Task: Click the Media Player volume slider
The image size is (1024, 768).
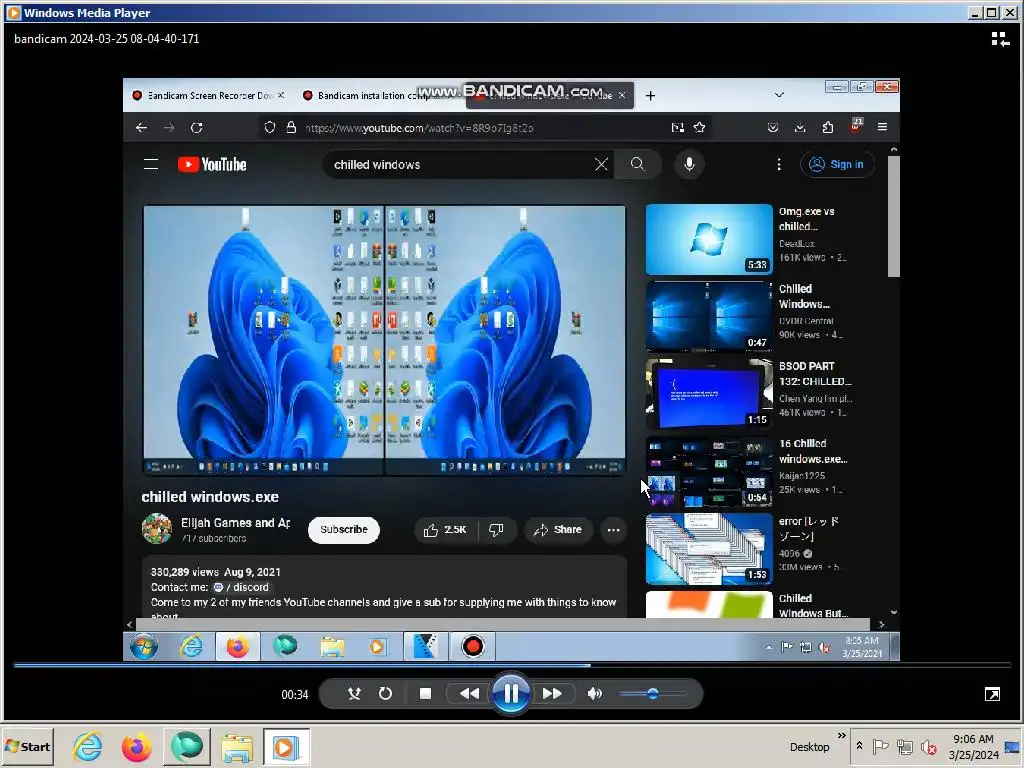Action: (652, 694)
